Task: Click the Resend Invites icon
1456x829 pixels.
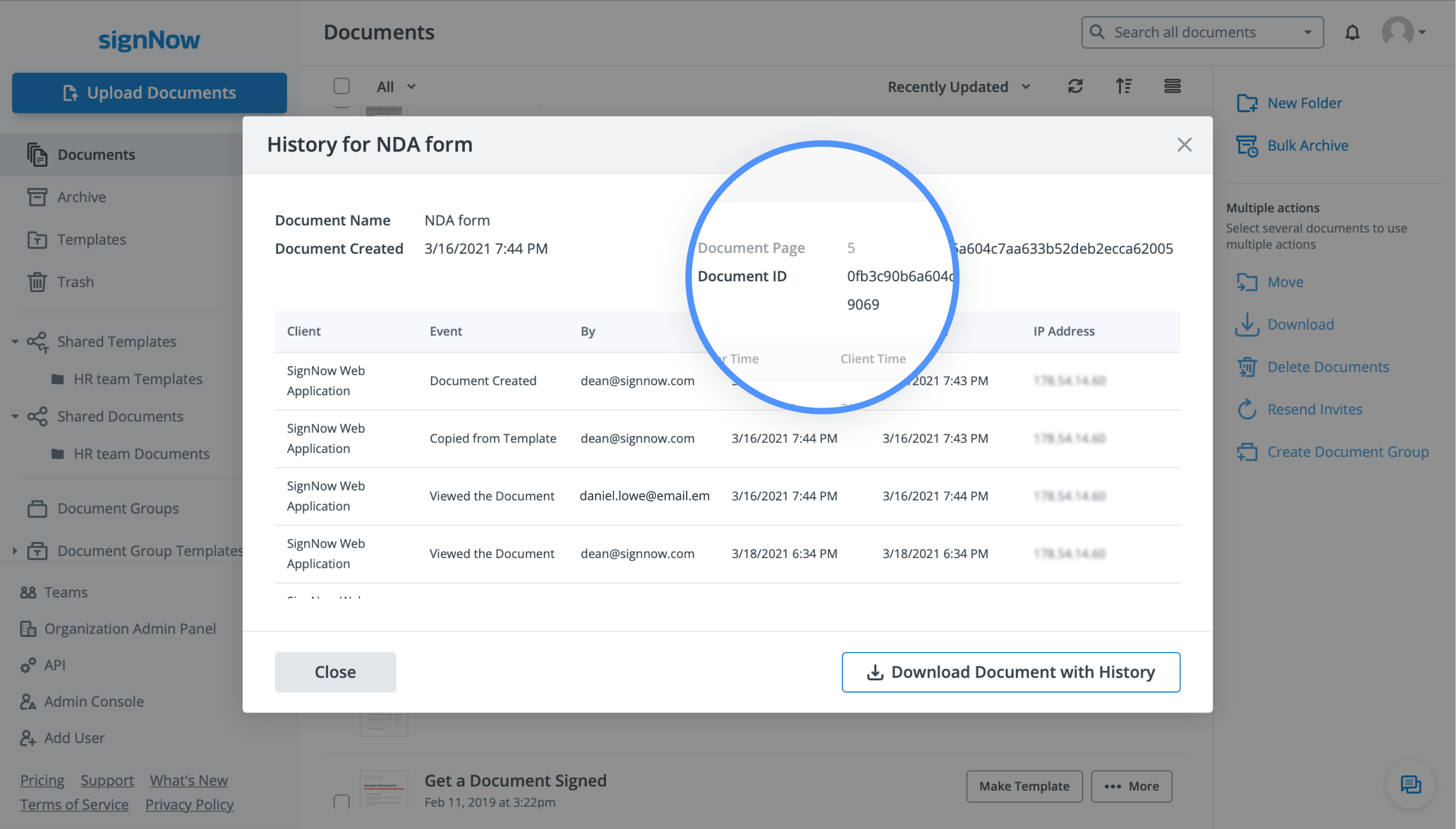Action: pyautogui.click(x=1247, y=409)
